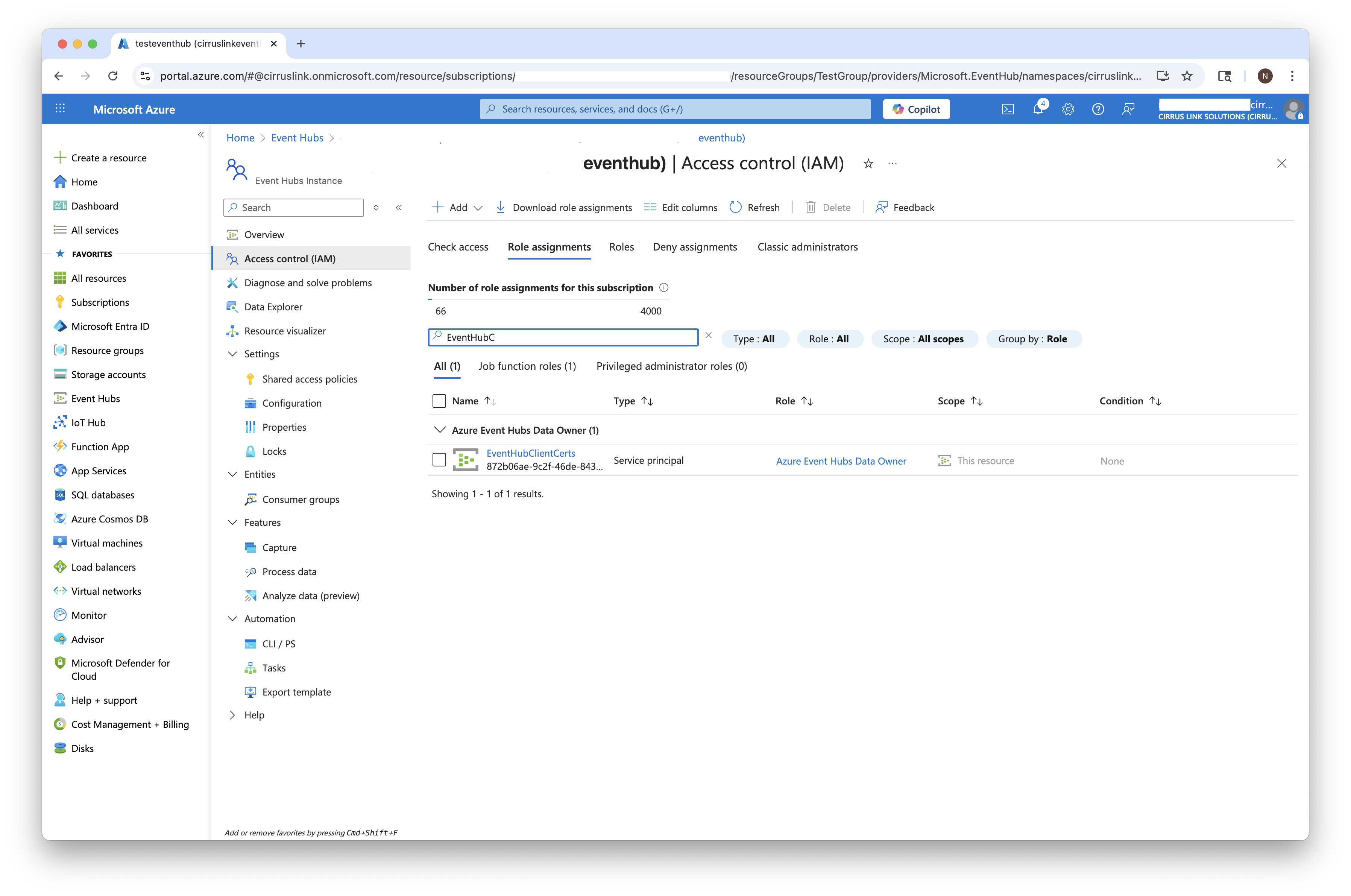Open Azure Cosmos DB favorite
1351x896 pixels.
click(109, 519)
